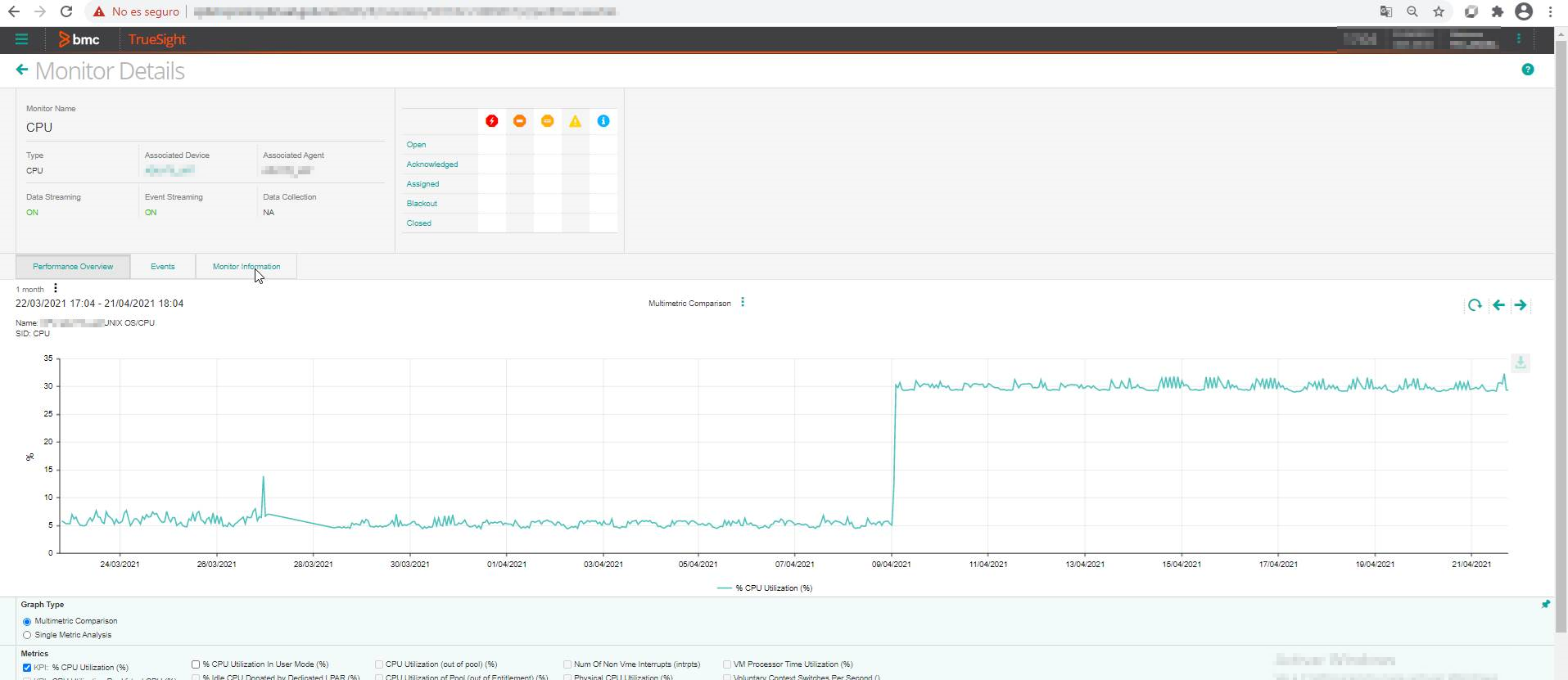1568x680 pixels.
Task: Check % CPU Utilization In User Mode checkbox
Action: [x=196, y=664]
